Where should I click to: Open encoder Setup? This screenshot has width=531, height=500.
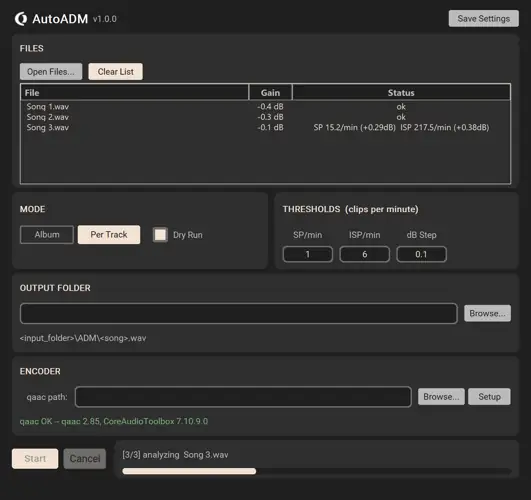pyautogui.click(x=489, y=397)
